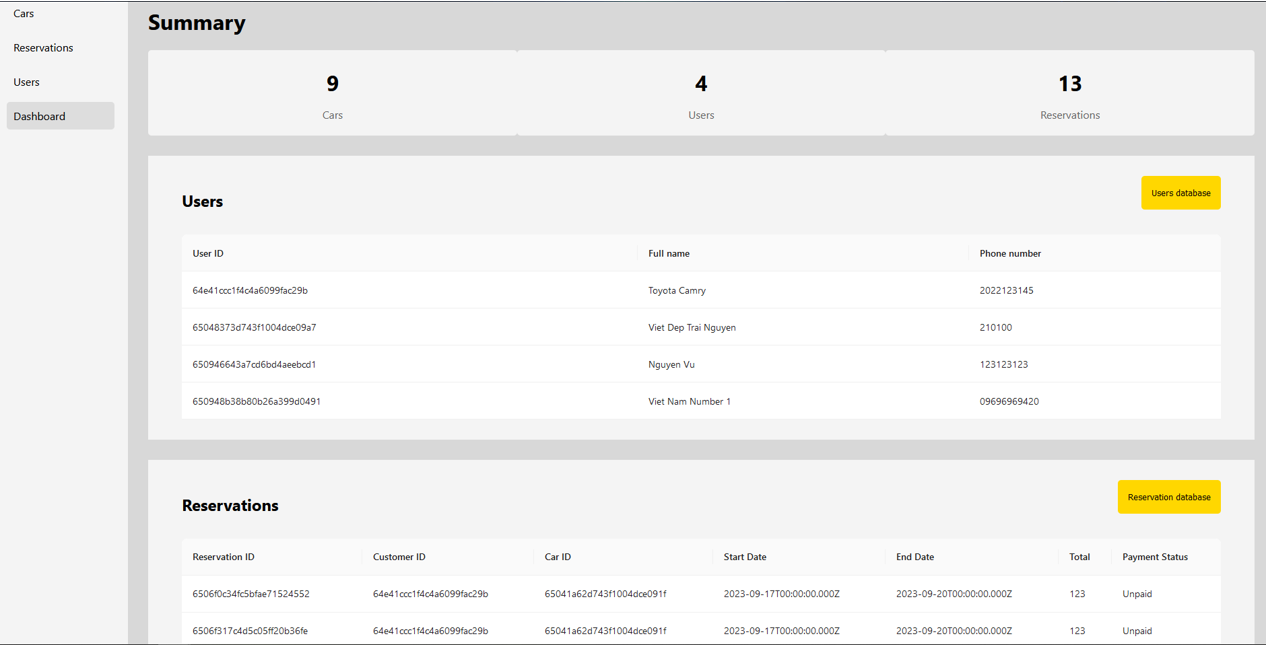Image resolution: width=1266 pixels, height=645 pixels.
Task: Click the name Viet Dep Trai Nguyen
Action: (x=692, y=328)
